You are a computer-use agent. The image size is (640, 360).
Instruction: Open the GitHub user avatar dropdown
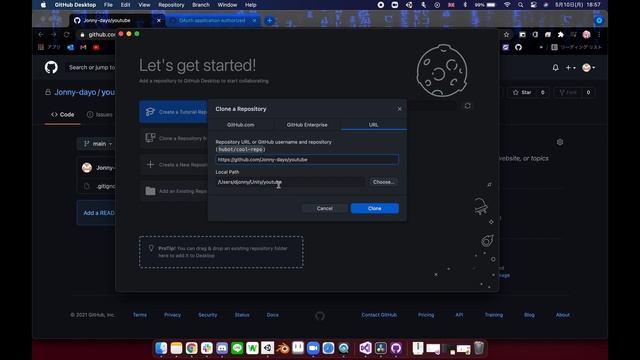(588, 68)
